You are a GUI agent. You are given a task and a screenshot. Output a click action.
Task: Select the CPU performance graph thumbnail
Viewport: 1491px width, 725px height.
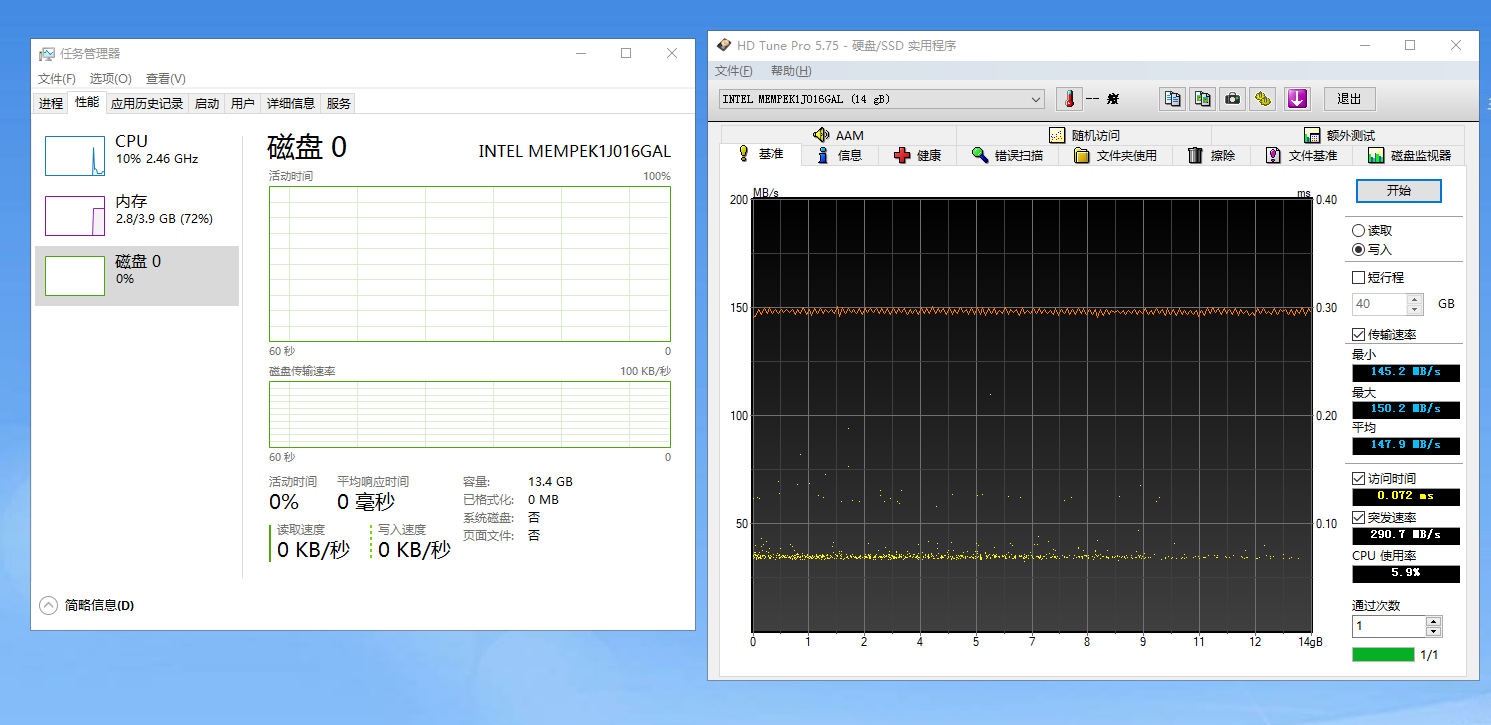(x=75, y=156)
